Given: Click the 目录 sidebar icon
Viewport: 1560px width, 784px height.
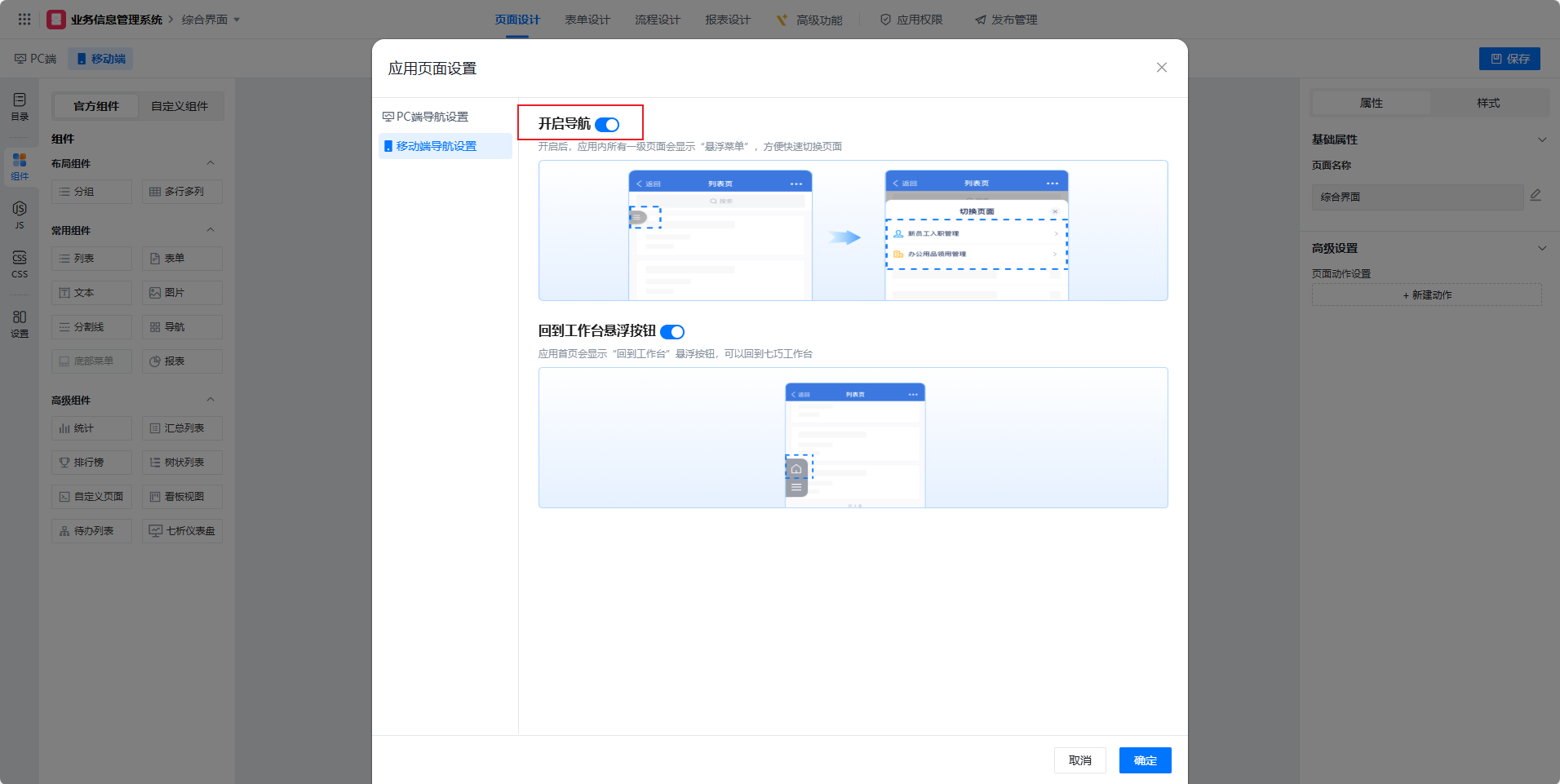Looking at the screenshot, I should pos(20,106).
